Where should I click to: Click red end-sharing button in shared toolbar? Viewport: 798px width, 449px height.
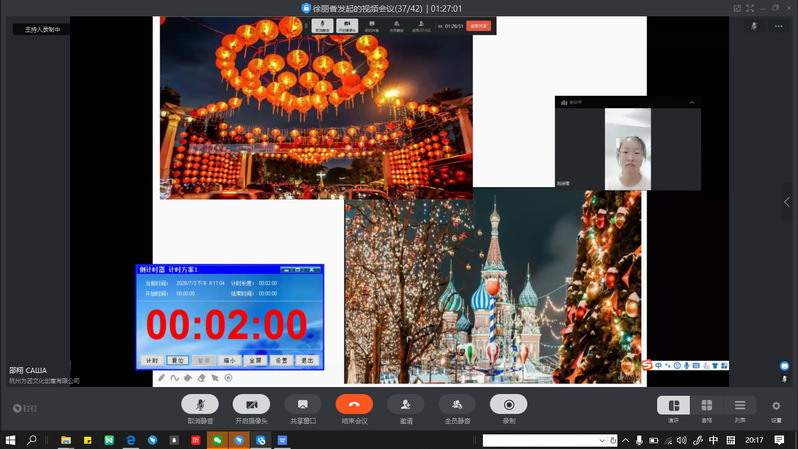pyautogui.click(x=478, y=26)
